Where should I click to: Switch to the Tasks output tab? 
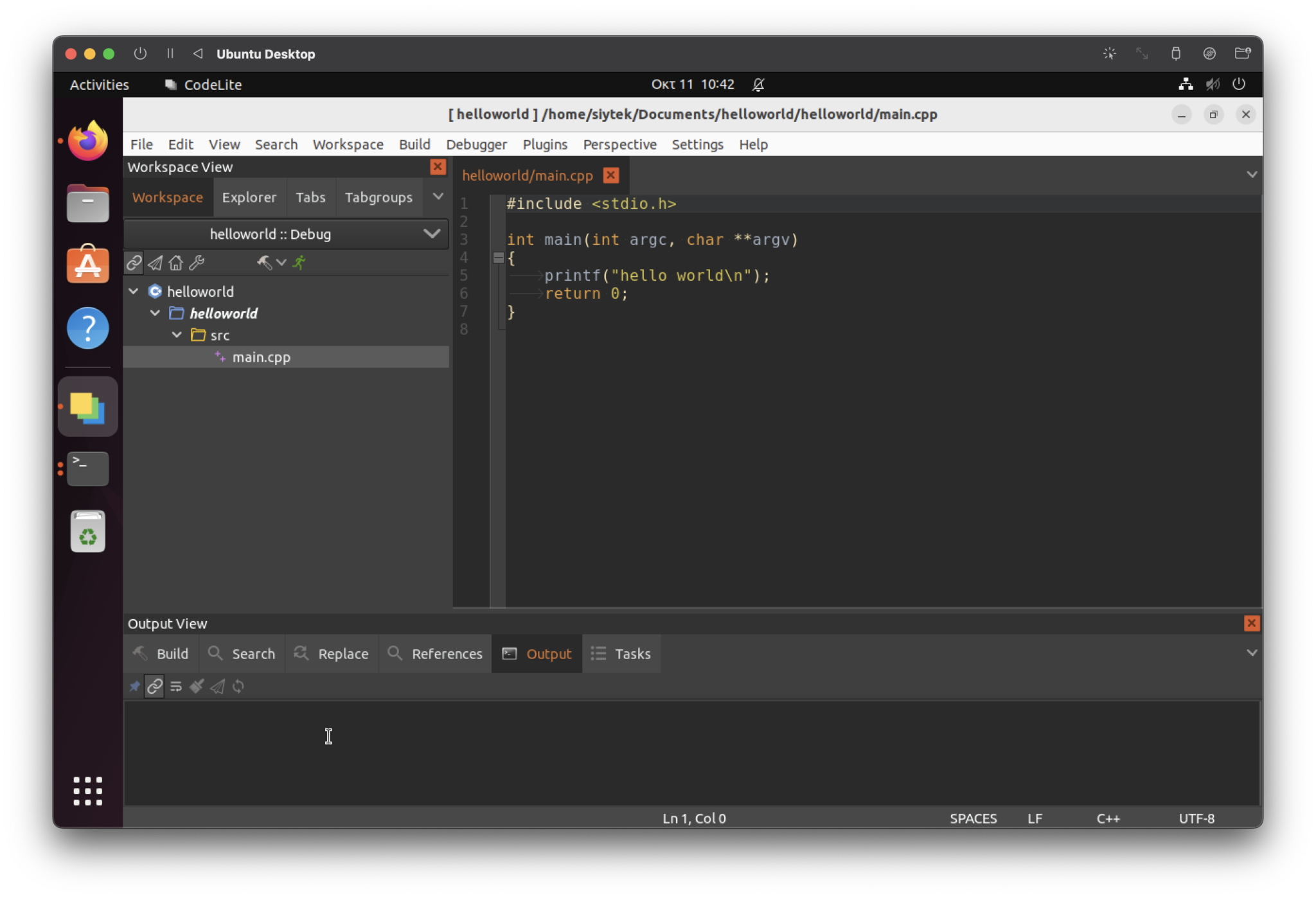pos(621,654)
